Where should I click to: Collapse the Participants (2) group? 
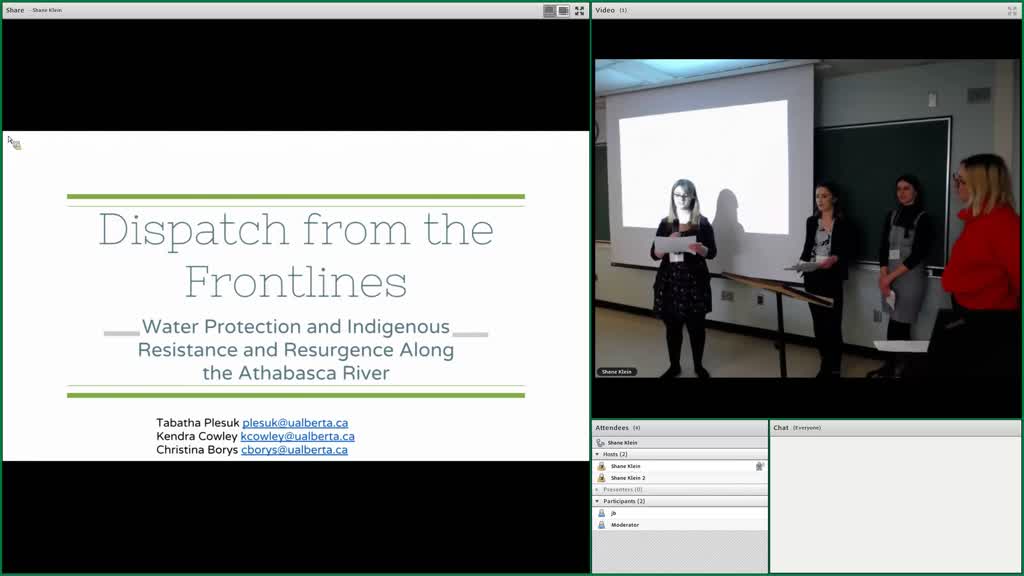click(597, 502)
